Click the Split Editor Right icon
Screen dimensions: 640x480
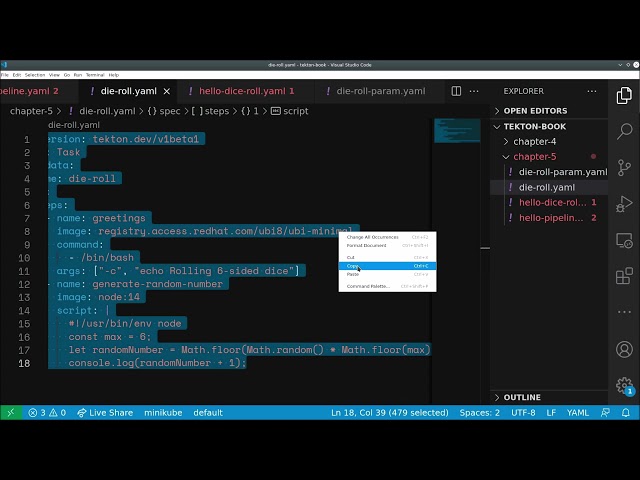pyautogui.click(x=456, y=91)
